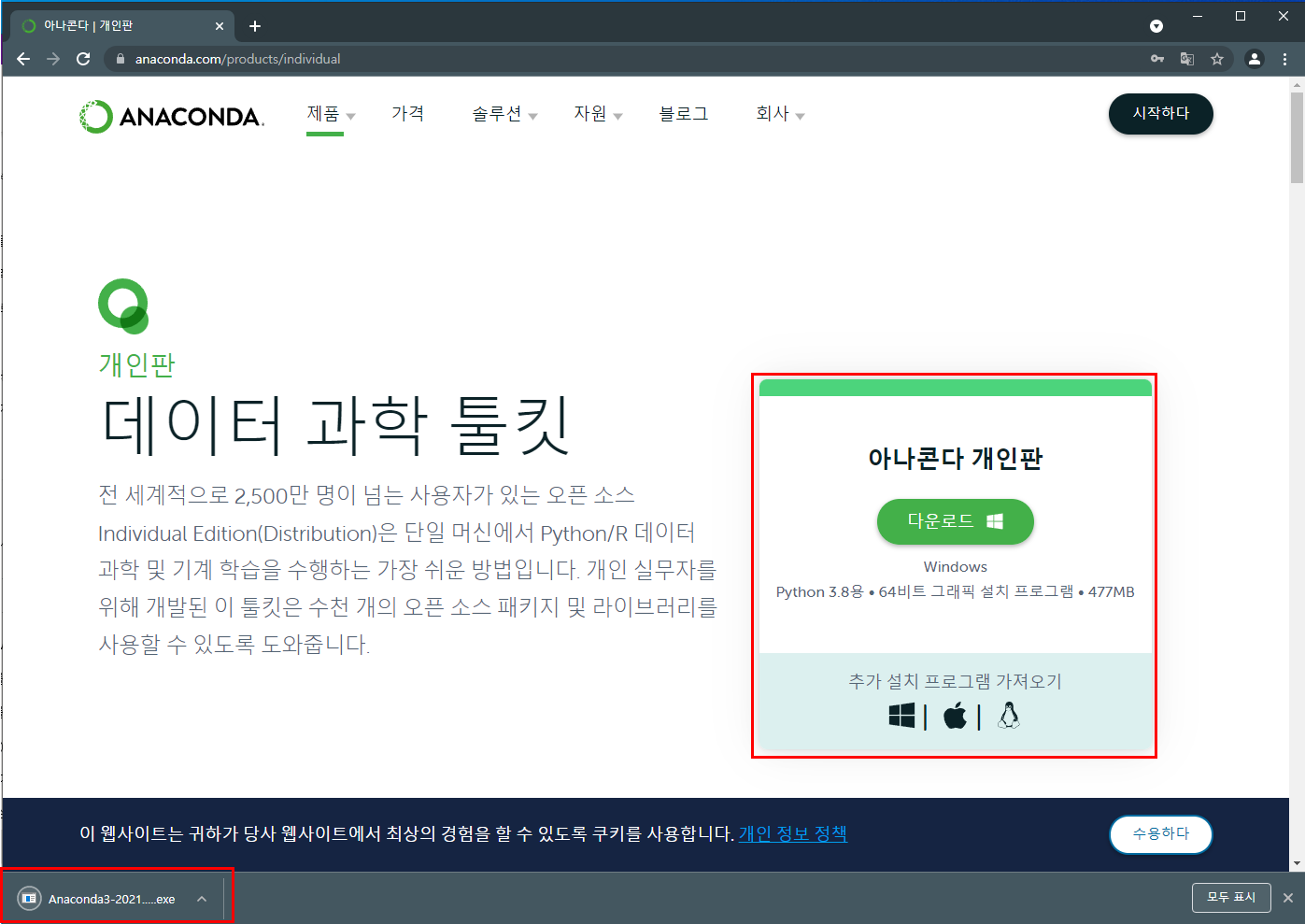Click the address bar URL field
1305x924 pixels.
pyautogui.click(x=626, y=59)
